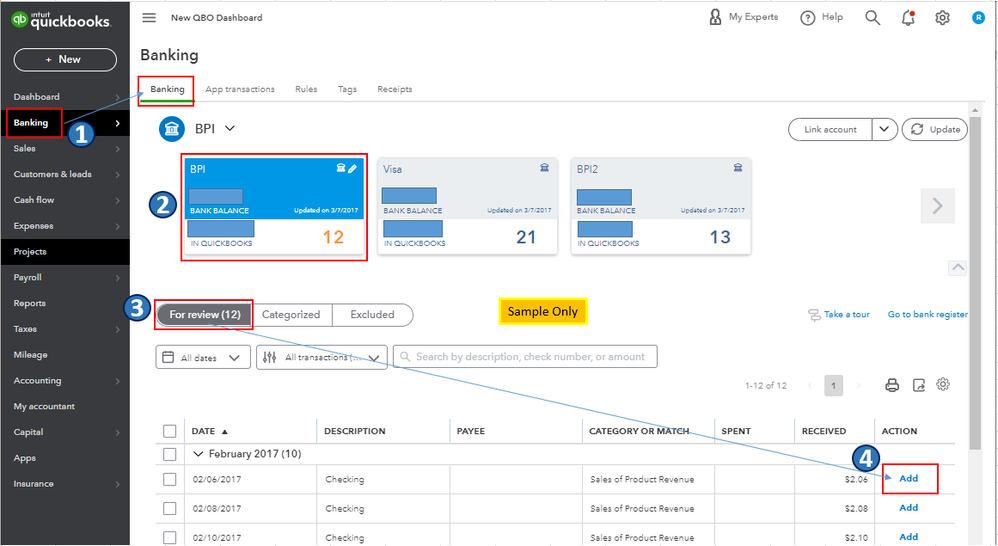Update the bank feeds
The height and width of the screenshot is (546, 998).
click(x=934, y=129)
